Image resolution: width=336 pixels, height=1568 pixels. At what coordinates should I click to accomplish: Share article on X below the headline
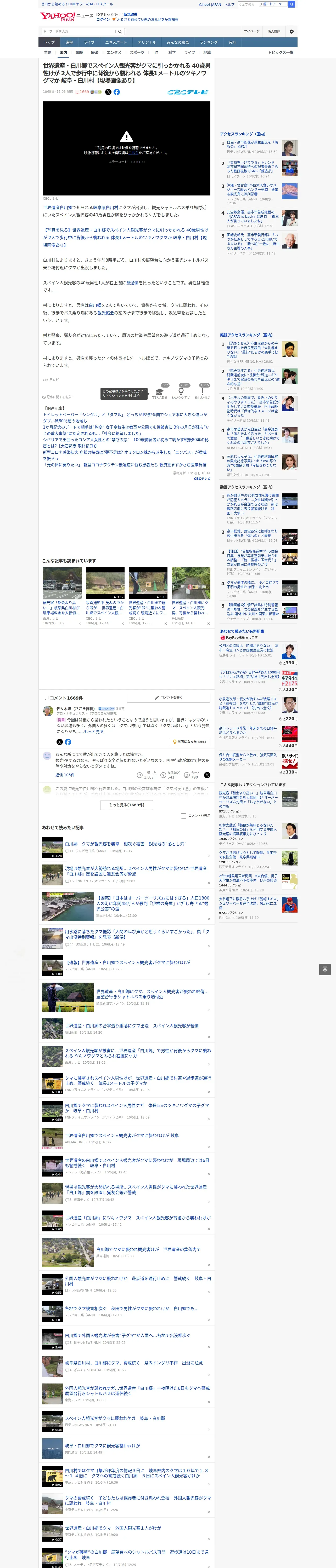click(x=109, y=92)
